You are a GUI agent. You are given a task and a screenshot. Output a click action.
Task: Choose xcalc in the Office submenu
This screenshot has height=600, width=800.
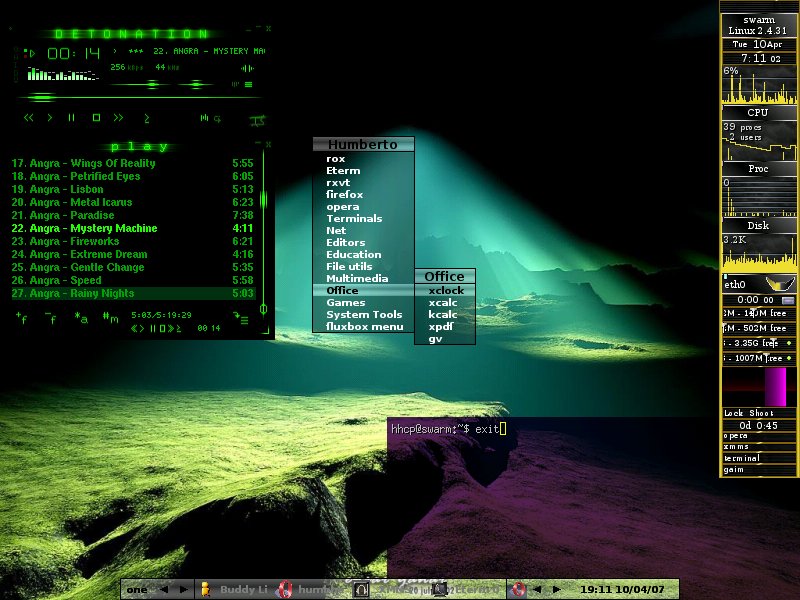[x=444, y=303]
